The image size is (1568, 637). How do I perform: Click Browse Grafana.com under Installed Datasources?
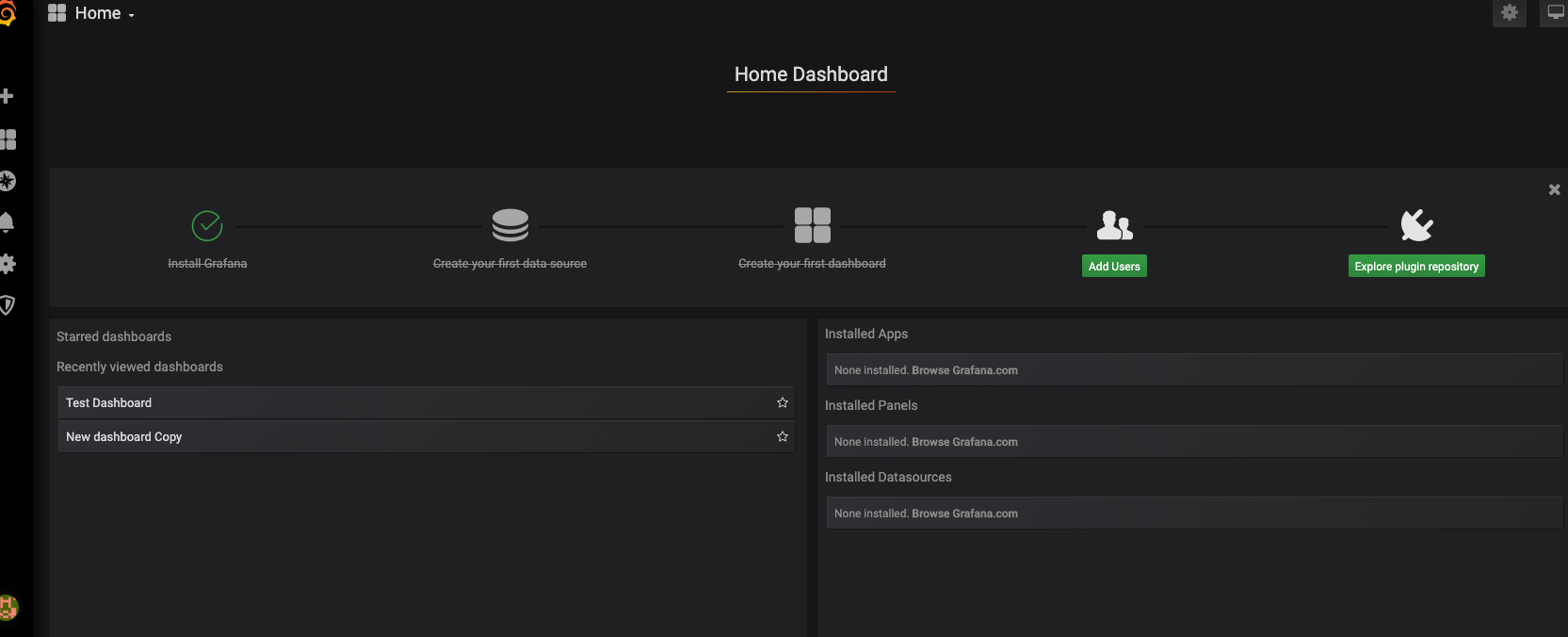(x=964, y=514)
